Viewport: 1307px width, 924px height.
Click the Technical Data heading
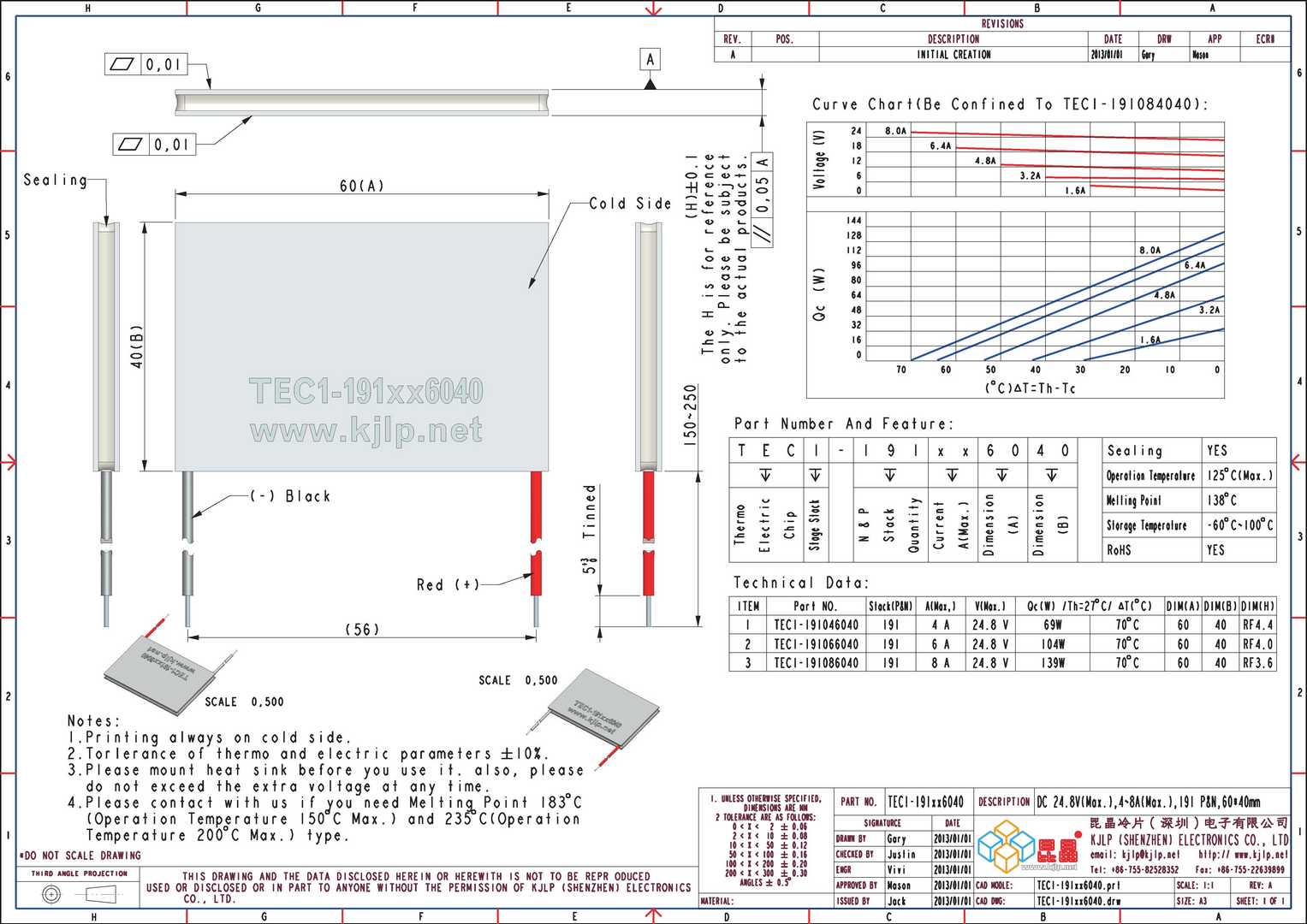[x=801, y=583]
